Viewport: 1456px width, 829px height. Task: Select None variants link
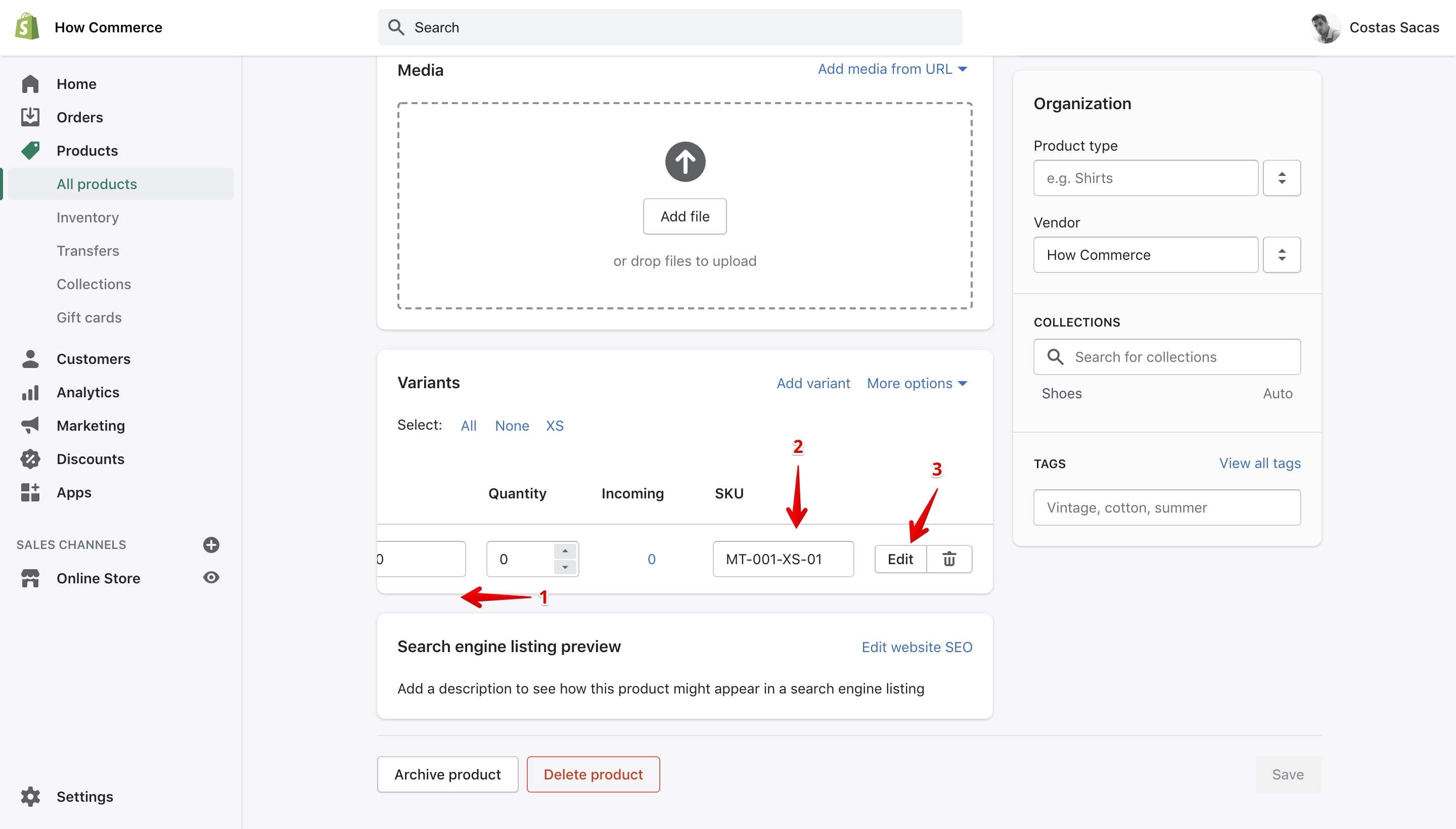pyautogui.click(x=511, y=425)
